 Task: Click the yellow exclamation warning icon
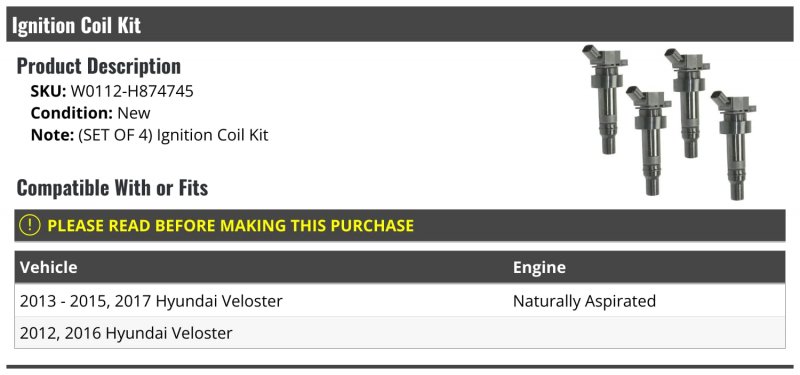pyautogui.click(x=30, y=225)
